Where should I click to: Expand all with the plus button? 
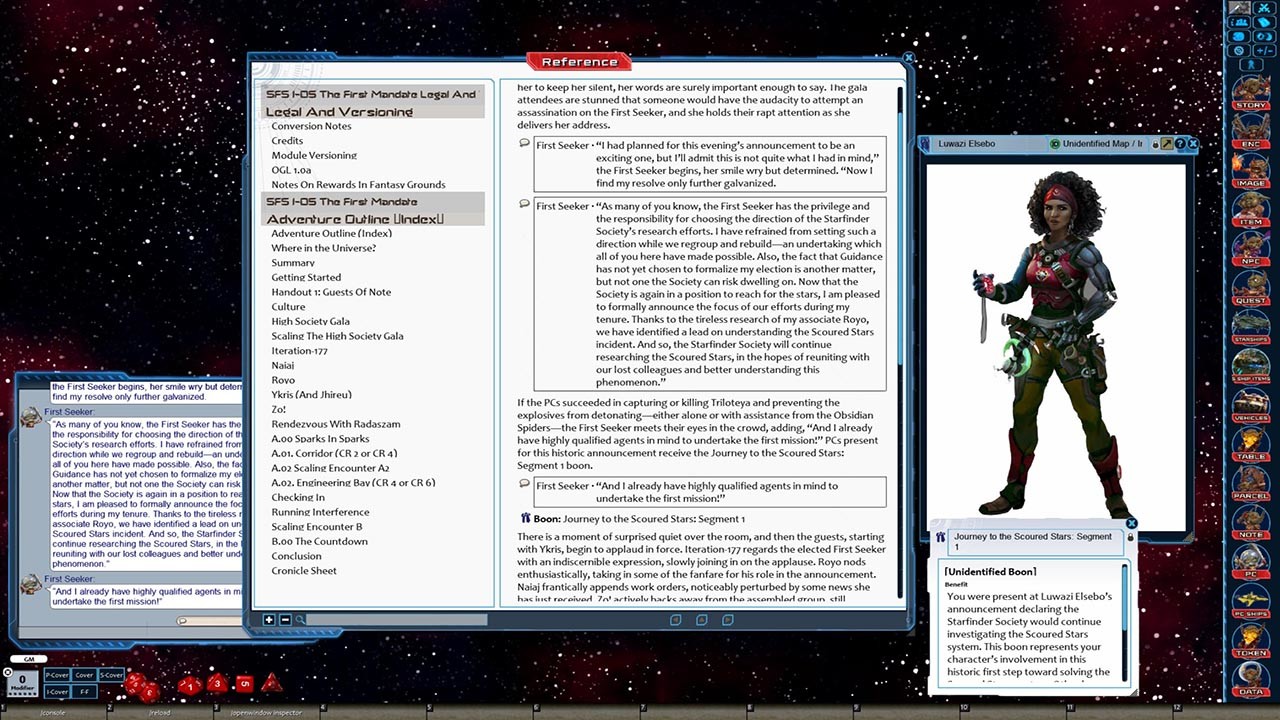(269, 620)
